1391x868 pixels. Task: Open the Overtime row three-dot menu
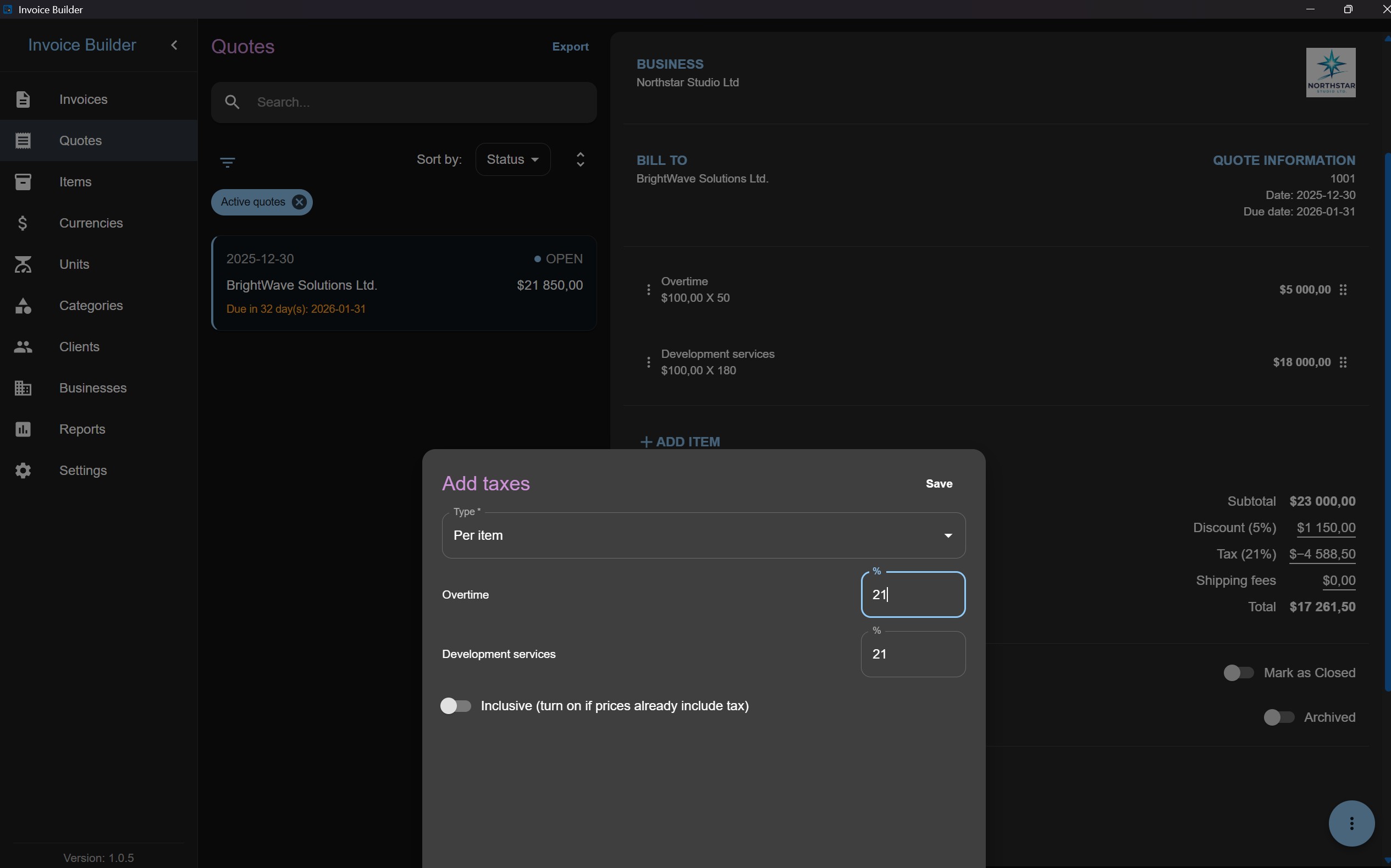tap(649, 290)
